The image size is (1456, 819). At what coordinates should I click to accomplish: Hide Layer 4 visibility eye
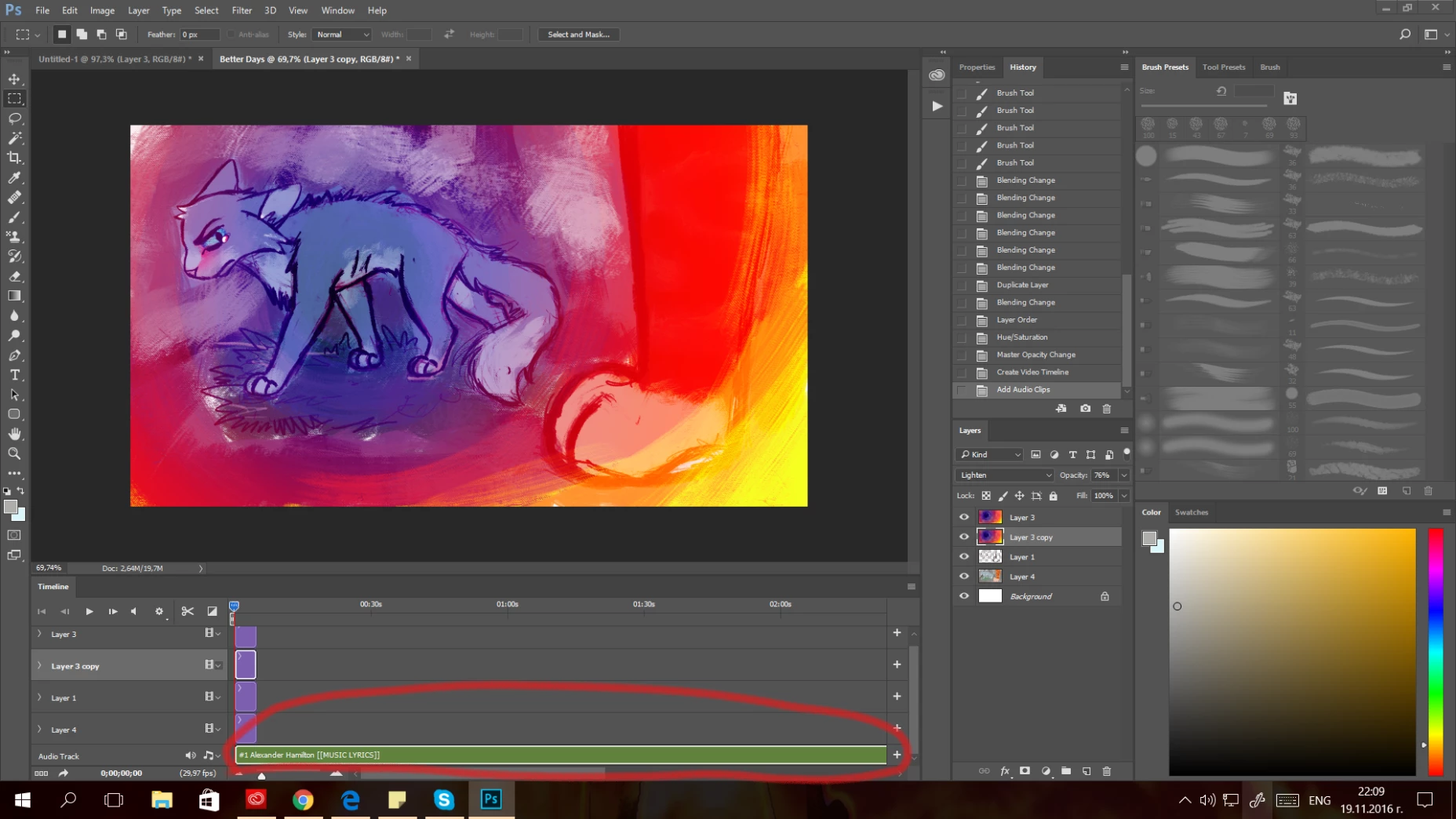pos(964,576)
